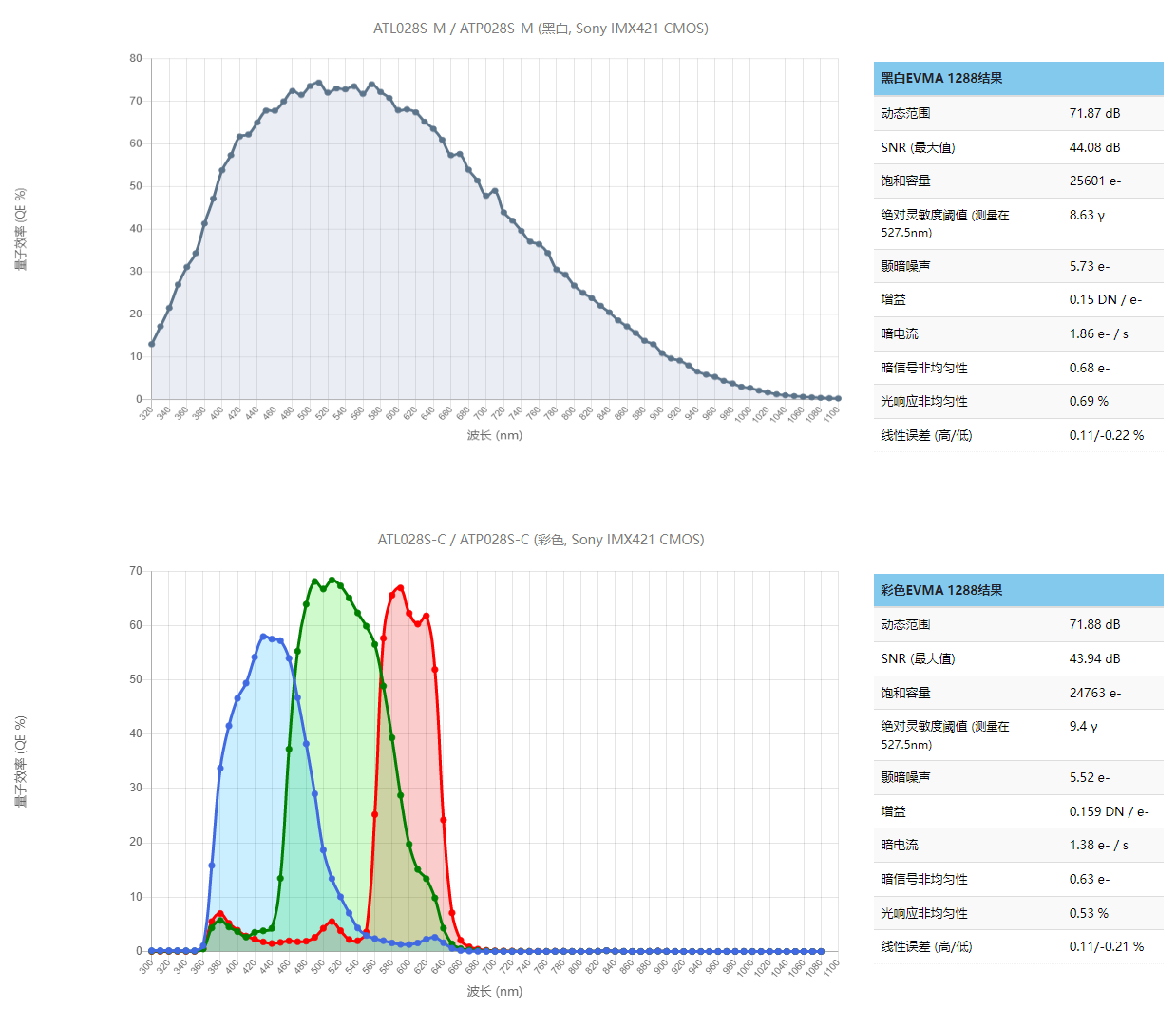Click the 量子效率 (QE %) label beside color chart
Viewport: 1176px width, 1028px height.
21,761
